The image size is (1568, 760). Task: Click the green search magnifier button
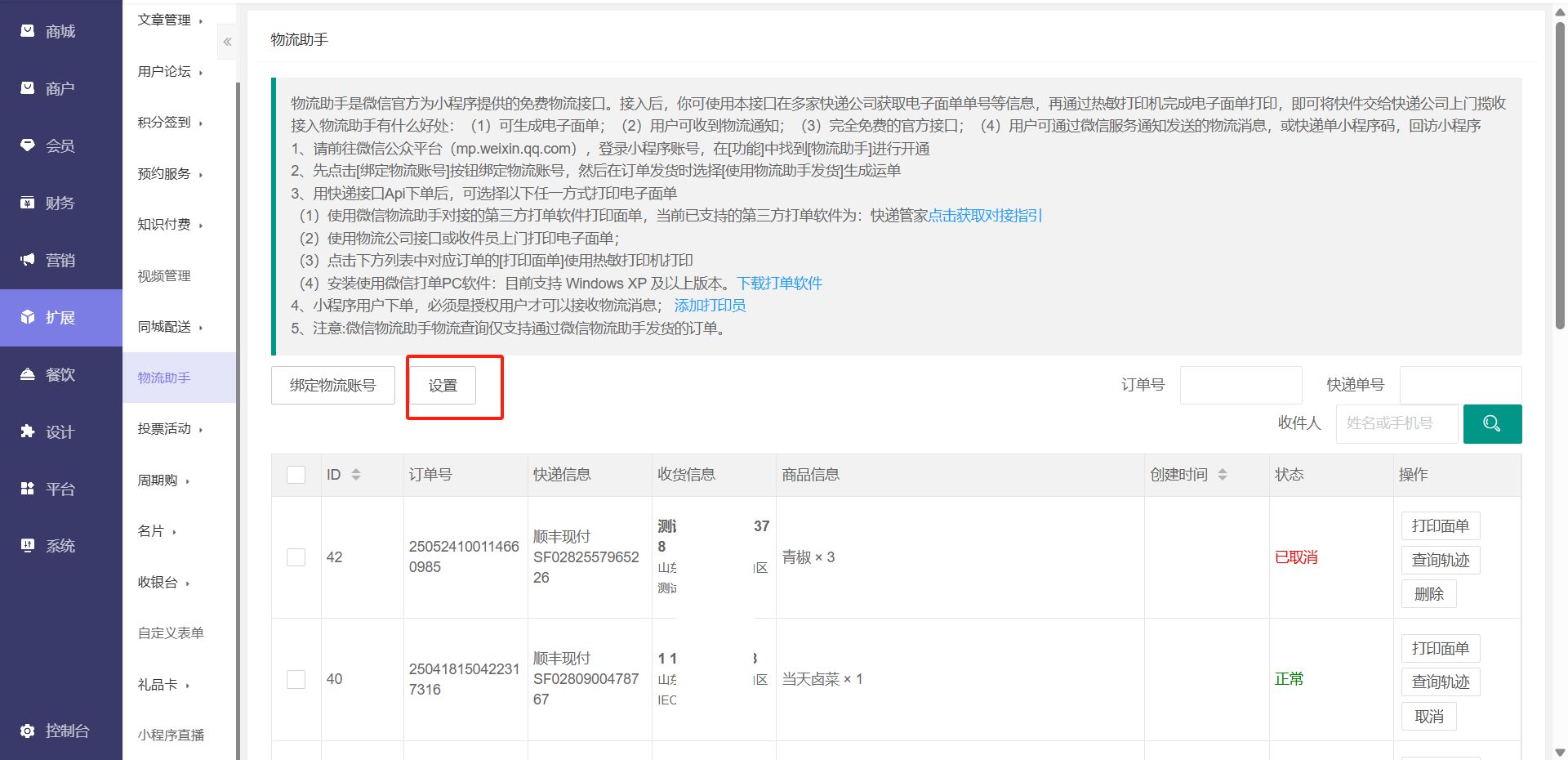tap(1491, 423)
